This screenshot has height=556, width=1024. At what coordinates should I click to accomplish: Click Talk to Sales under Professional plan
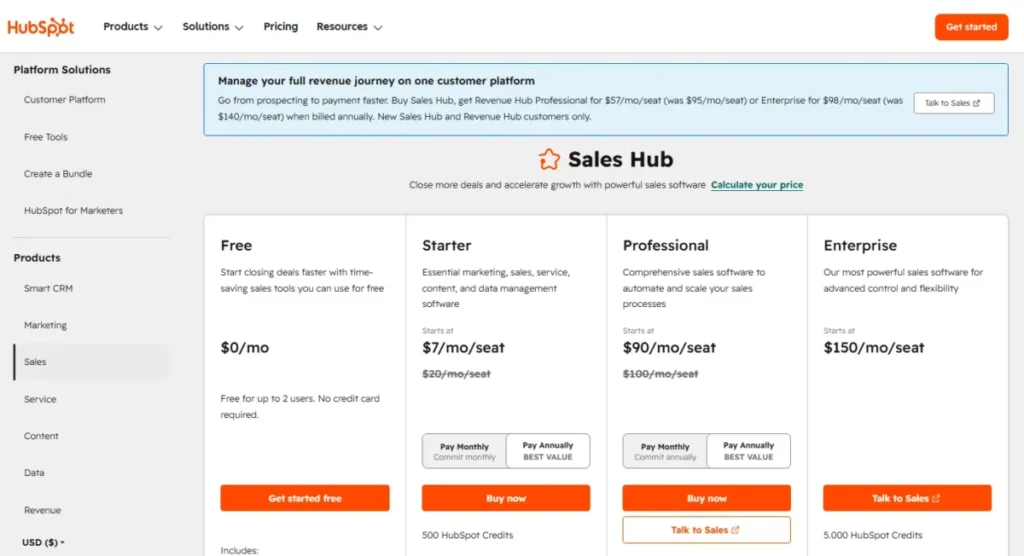[x=707, y=530]
